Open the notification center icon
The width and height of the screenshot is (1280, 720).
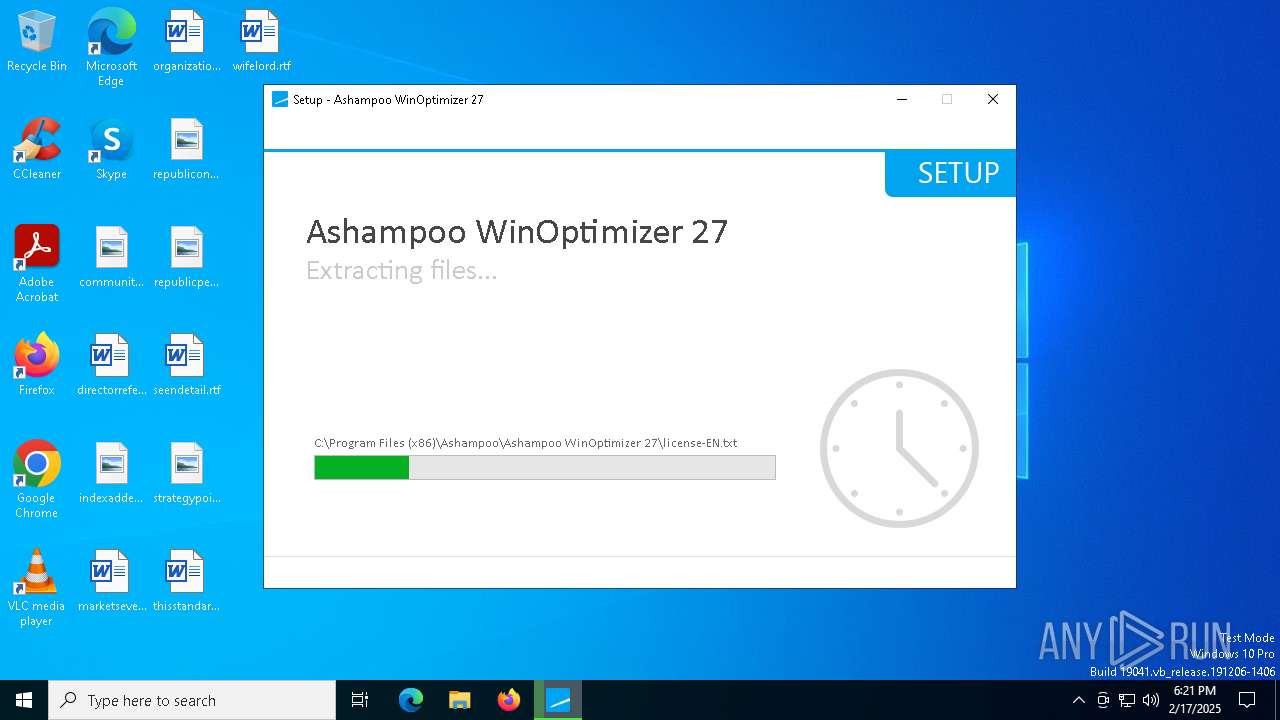point(1247,700)
